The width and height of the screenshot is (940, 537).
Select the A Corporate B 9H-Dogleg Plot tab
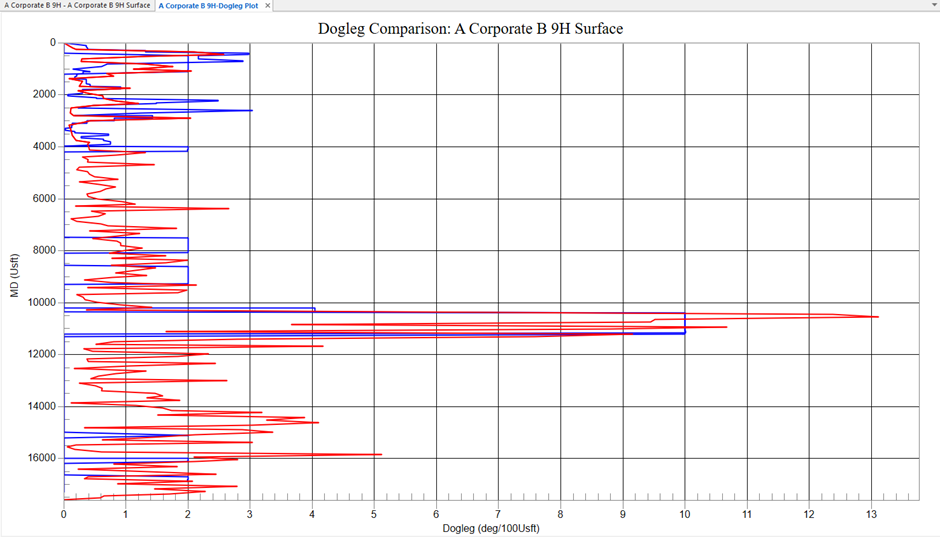[209, 6]
